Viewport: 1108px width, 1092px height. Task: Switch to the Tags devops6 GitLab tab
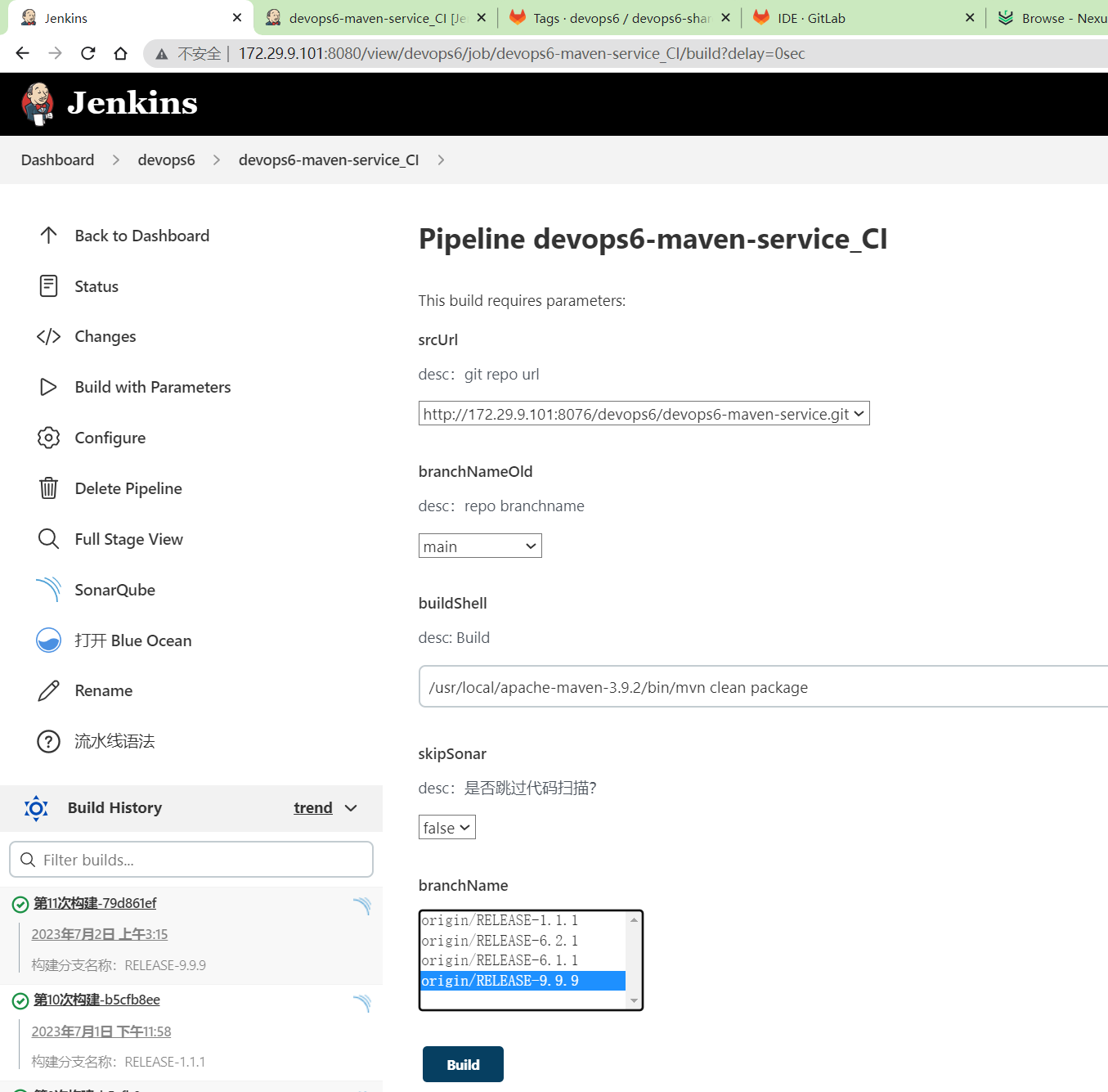[x=620, y=18]
